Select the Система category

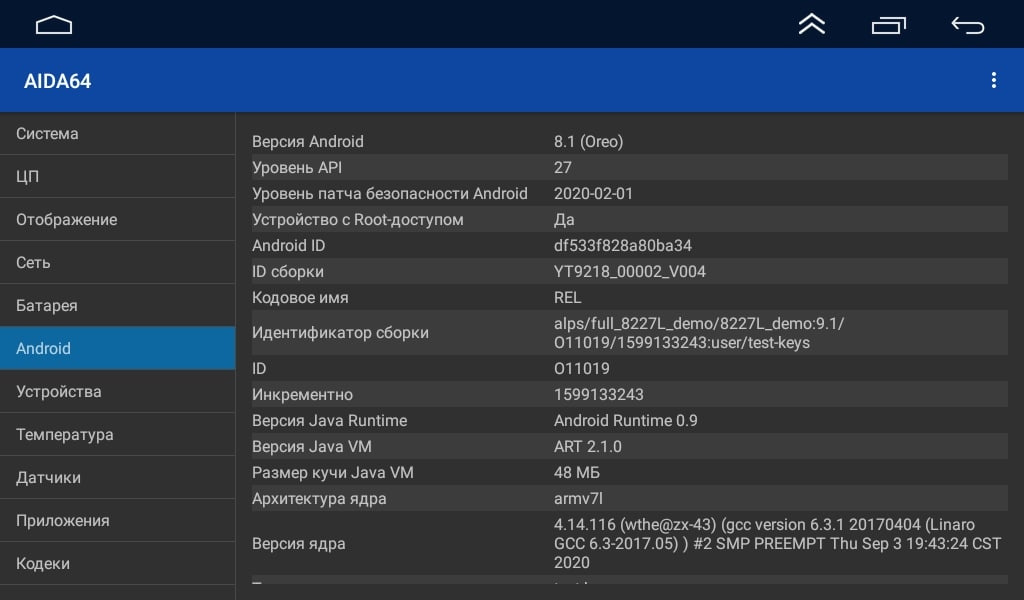pyautogui.click(x=117, y=134)
